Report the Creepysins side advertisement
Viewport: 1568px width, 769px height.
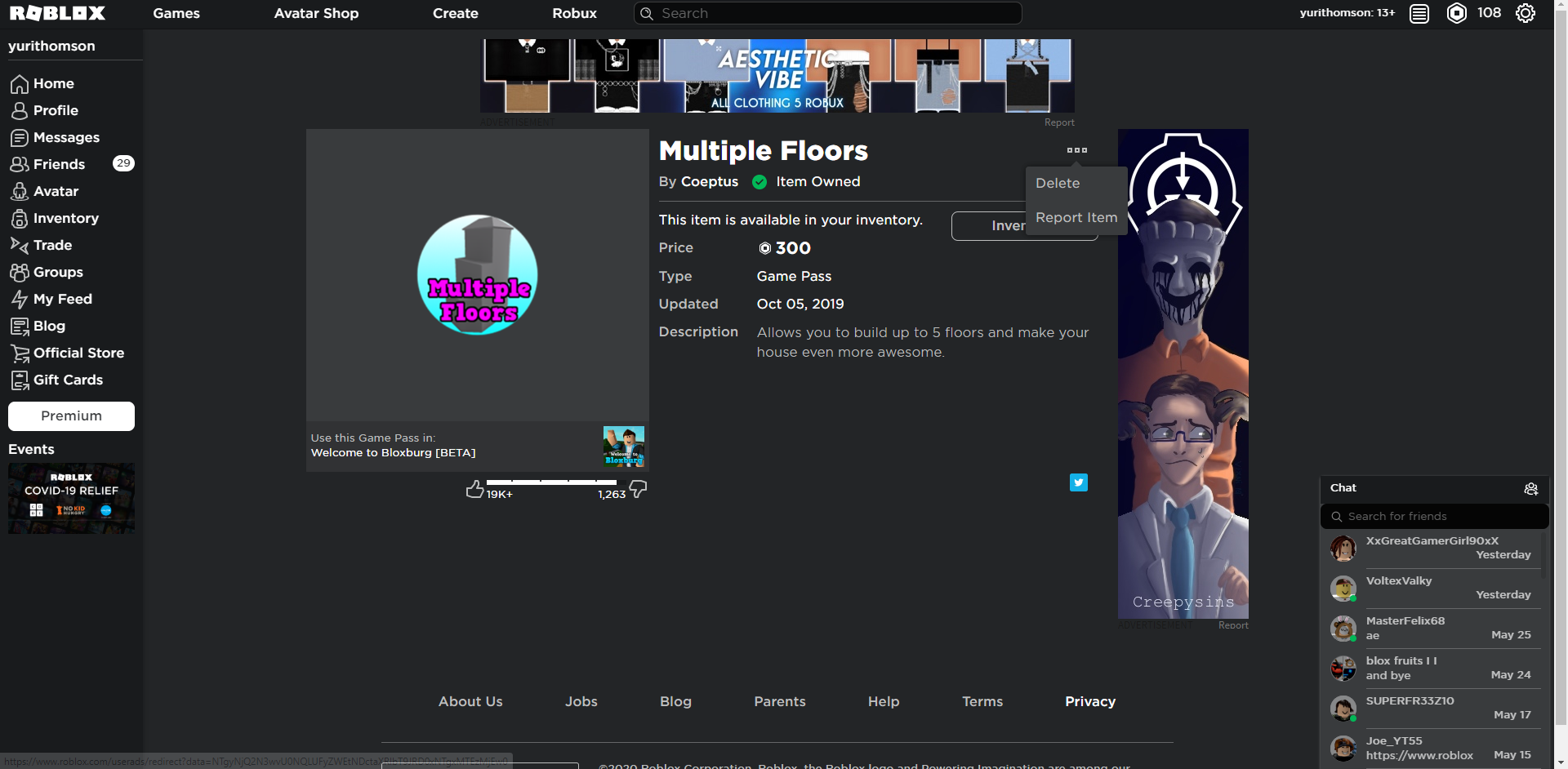click(x=1233, y=625)
